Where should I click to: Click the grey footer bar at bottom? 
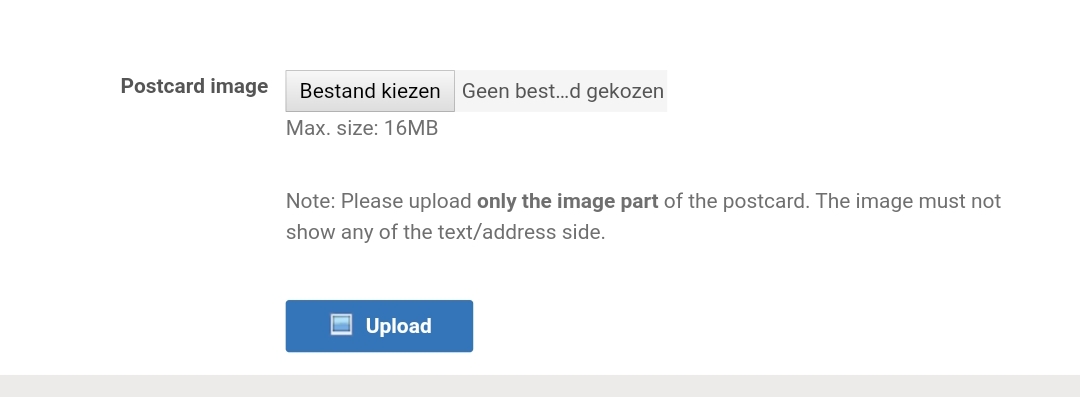pos(540,386)
